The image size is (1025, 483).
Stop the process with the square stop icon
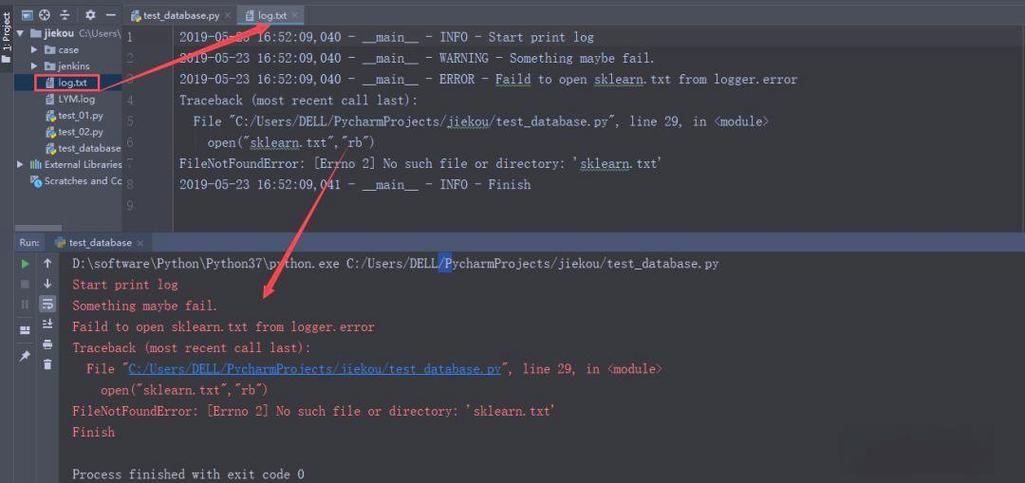tap(25, 284)
